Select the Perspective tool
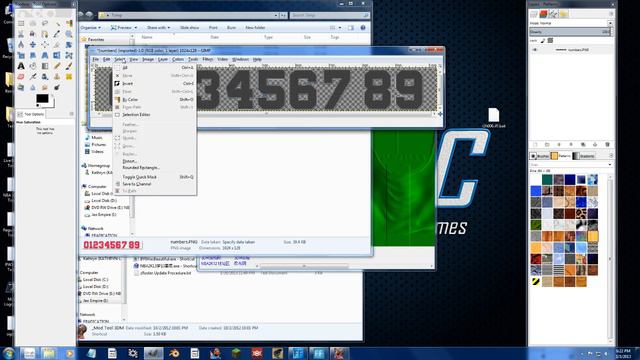Image resolution: width=640 pixels, height=360 pixels. pyautogui.click(x=45, y=55)
